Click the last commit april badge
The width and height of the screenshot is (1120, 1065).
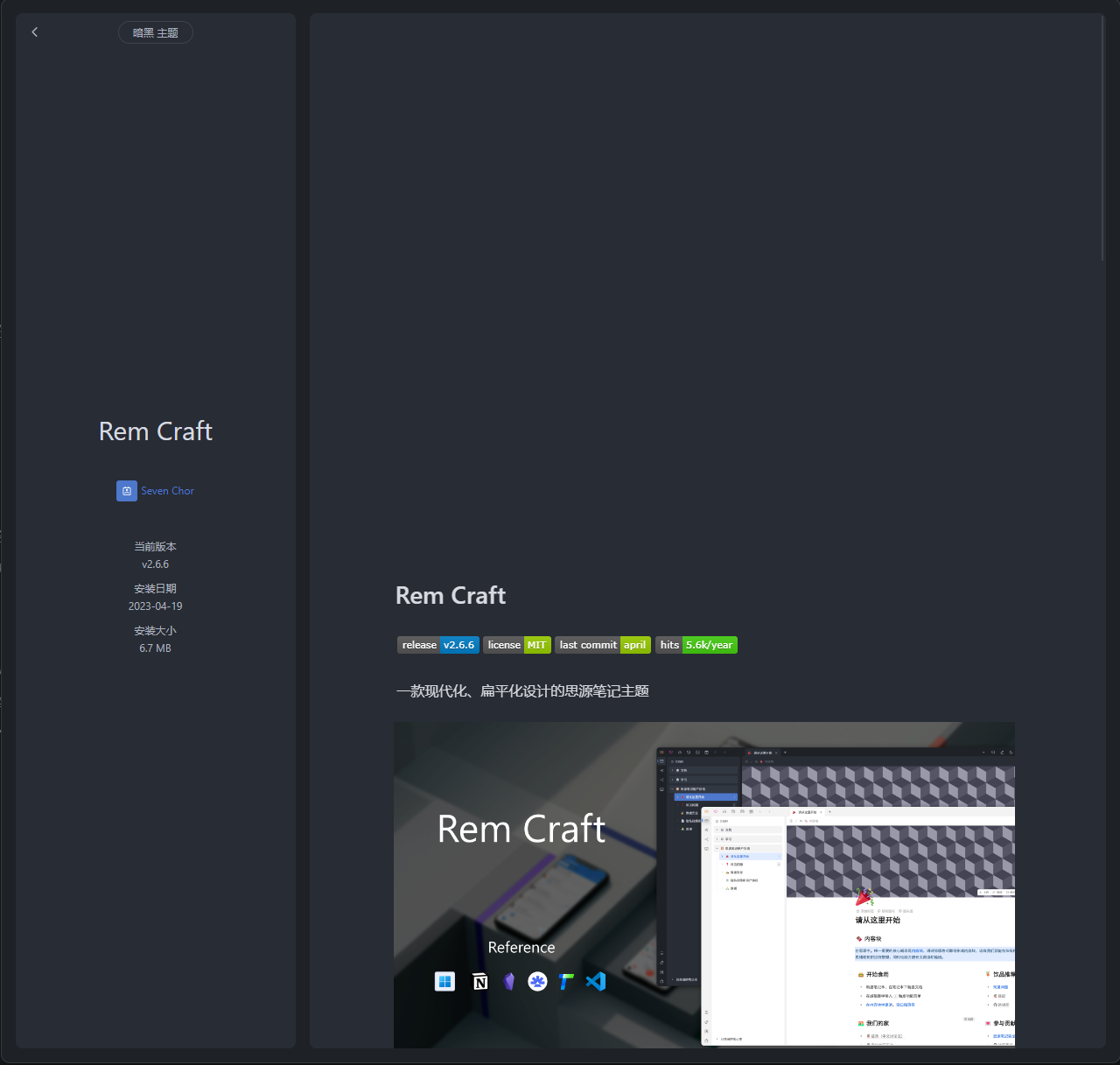(602, 645)
